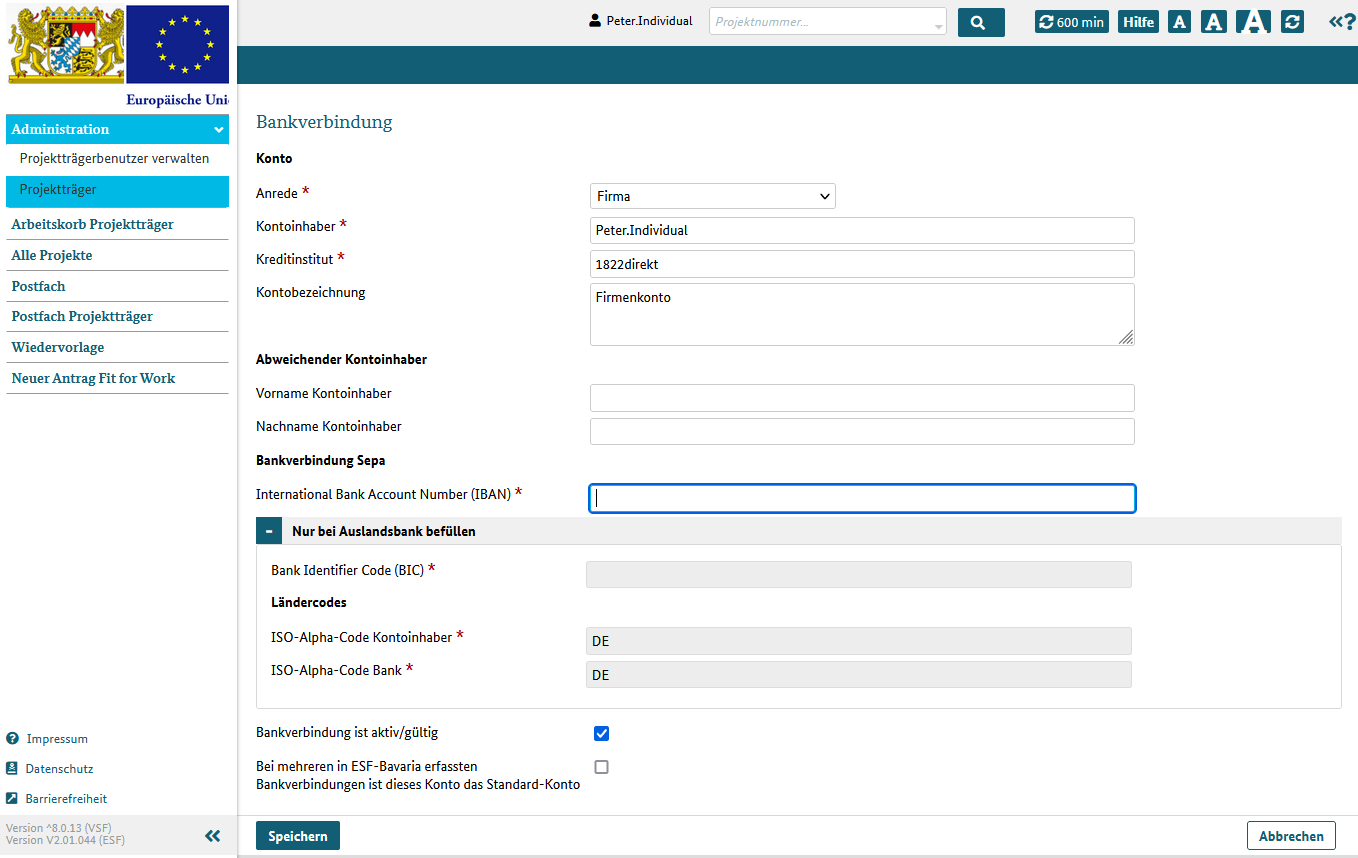Image resolution: width=1358 pixels, height=858 pixels.
Task: Go to Alle Projekte
Action: click(x=52, y=256)
